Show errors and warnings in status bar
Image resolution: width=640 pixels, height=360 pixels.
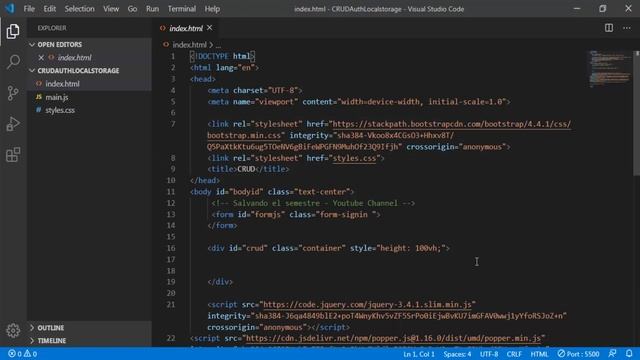22,353
